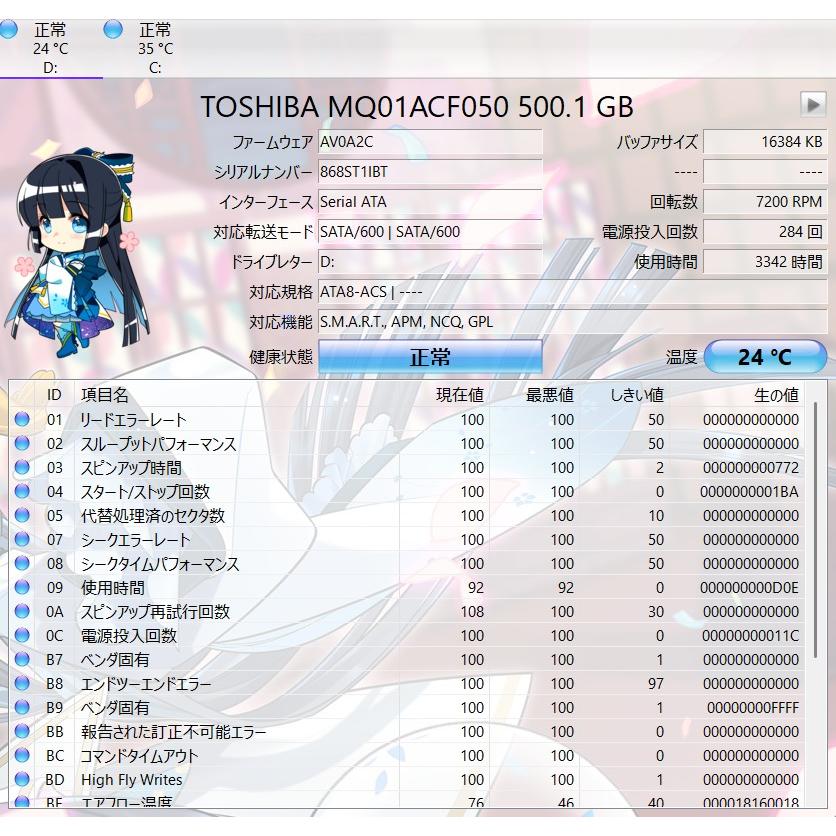The width and height of the screenshot is (836, 836).
Task: Select the 代替処理済のセクタ数 row name
Action: tap(153, 516)
